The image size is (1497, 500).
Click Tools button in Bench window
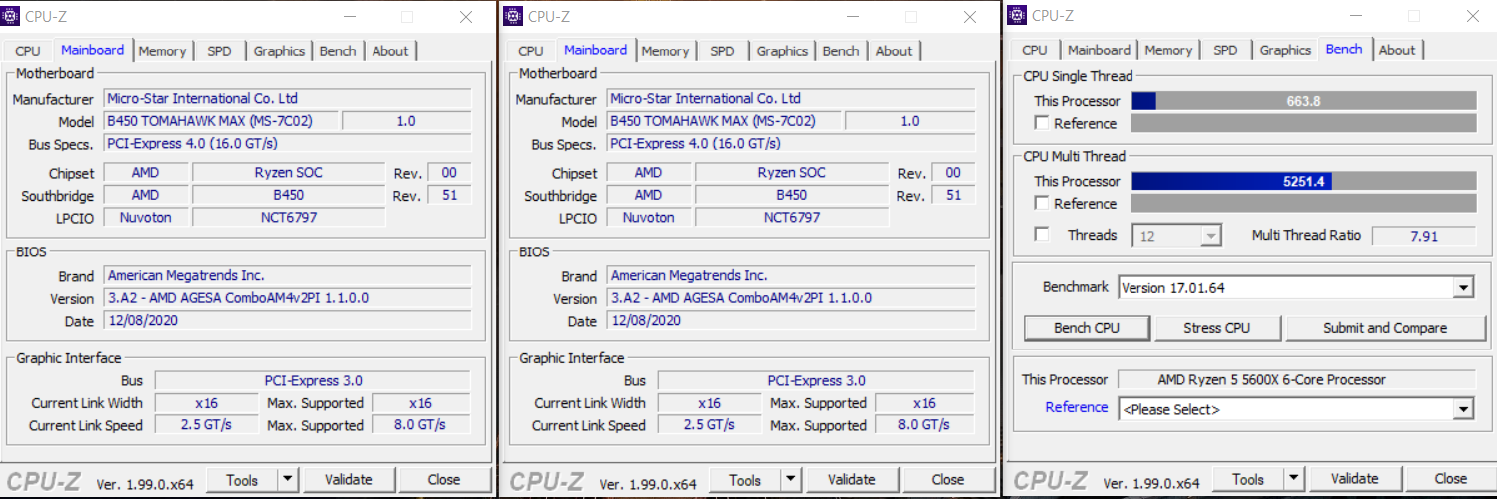(1248, 480)
